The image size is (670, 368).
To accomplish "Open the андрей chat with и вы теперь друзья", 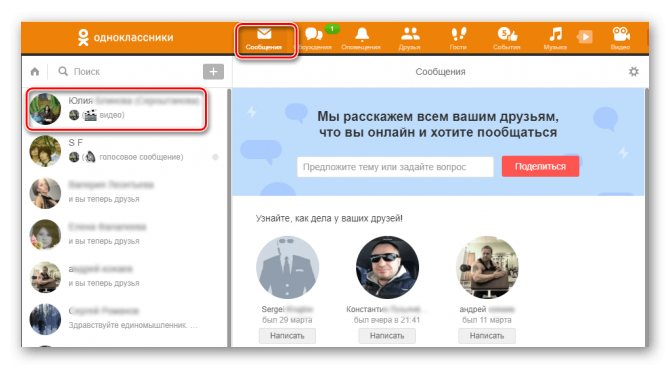I will point(125,277).
